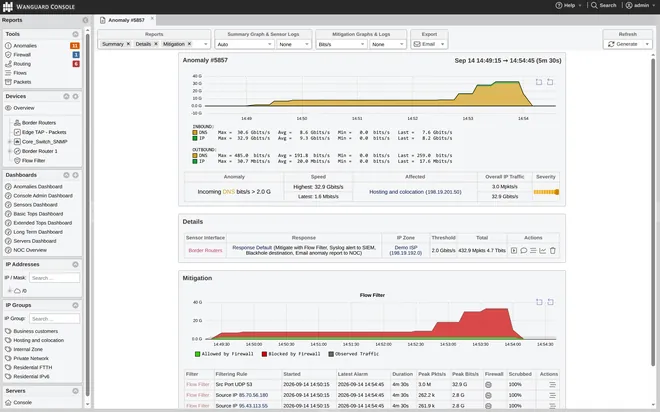Image resolution: width=660 pixels, height=412 pixels.
Task: Open Anomalies in the Tools panel
Action: coord(25,45)
